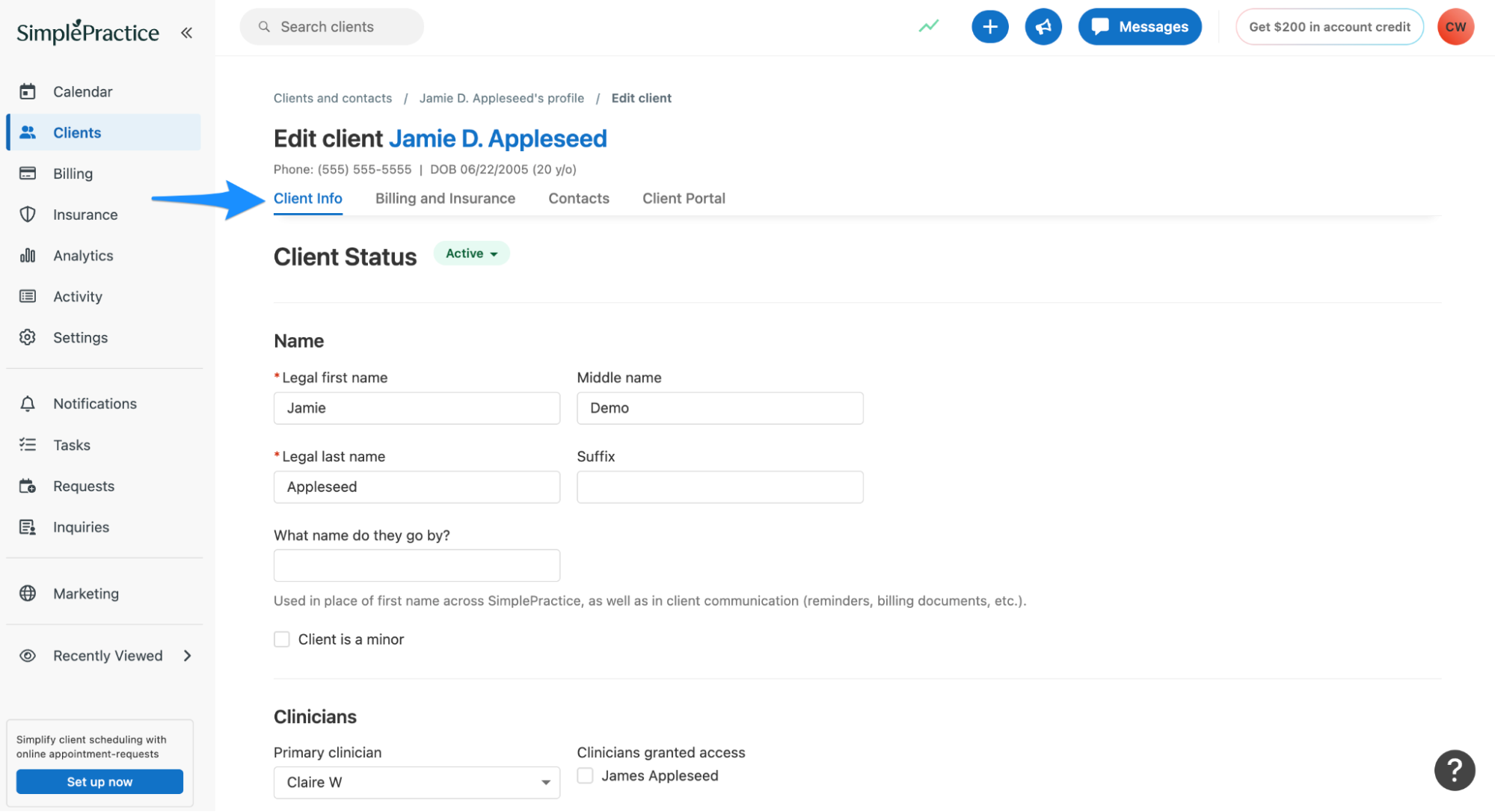Click Get $200 in account credit

1329,27
